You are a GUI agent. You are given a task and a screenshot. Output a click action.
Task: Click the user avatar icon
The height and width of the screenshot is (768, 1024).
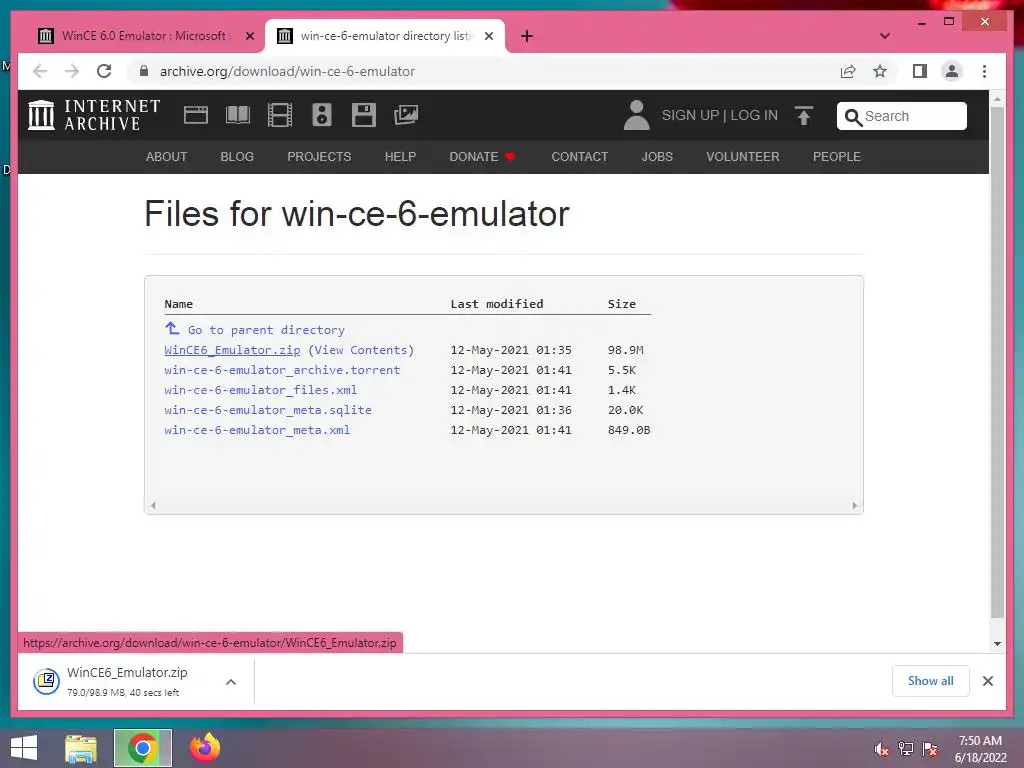(x=636, y=116)
